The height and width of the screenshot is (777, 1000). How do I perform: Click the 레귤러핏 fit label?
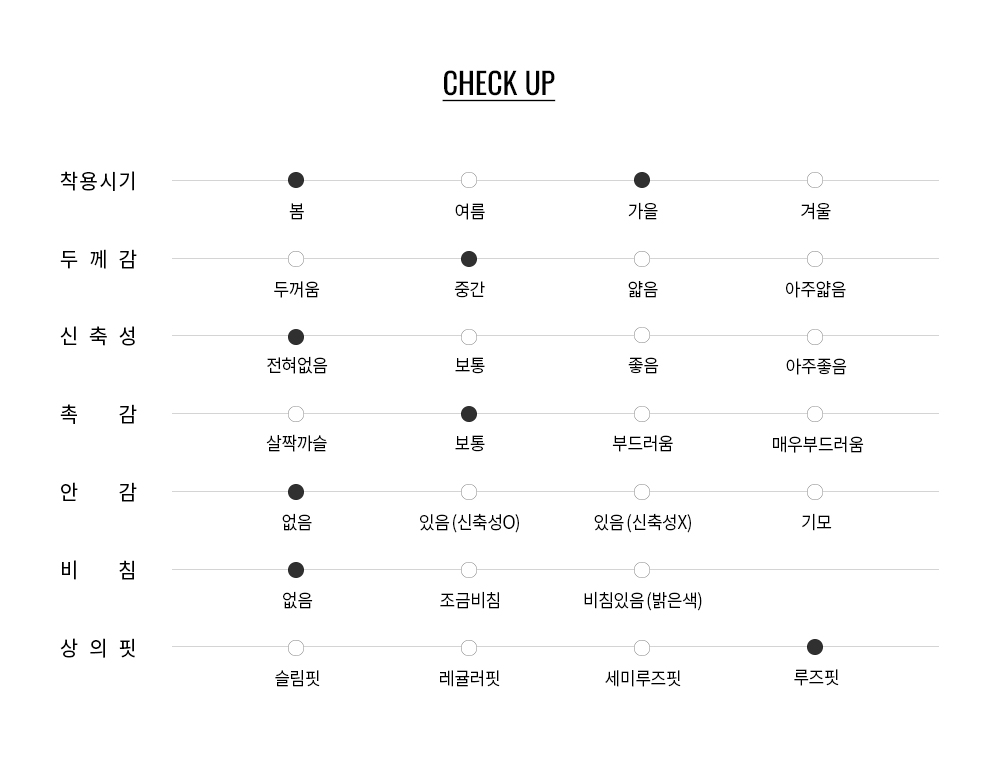click(x=469, y=678)
